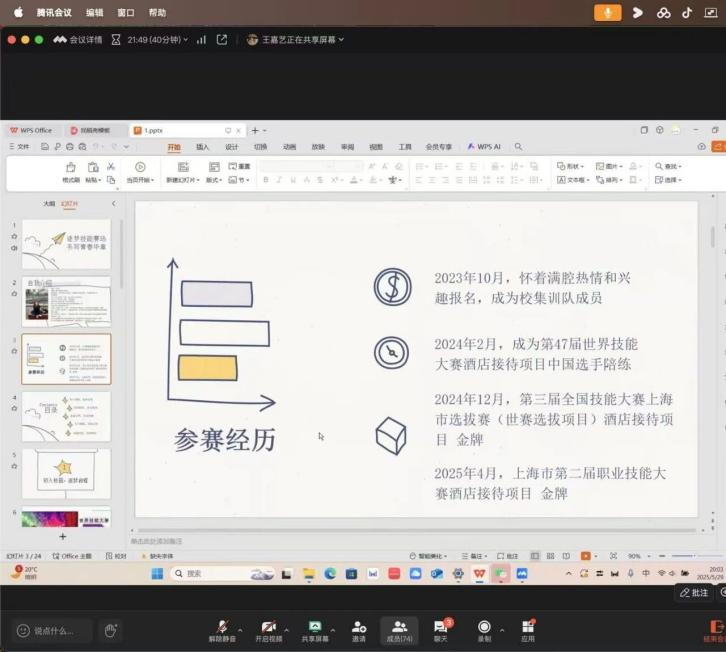Screen dimensions: 726x652
Task: Click the 共享屏幕 share screen icon
Action: (x=315, y=627)
